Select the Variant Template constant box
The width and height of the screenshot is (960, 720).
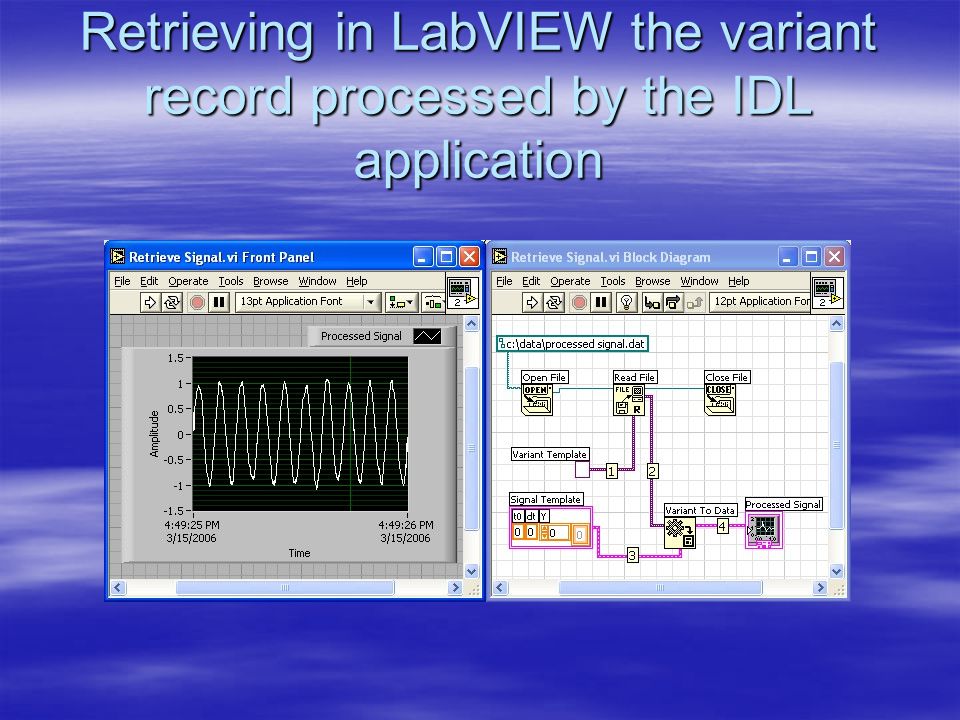pyautogui.click(x=582, y=470)
